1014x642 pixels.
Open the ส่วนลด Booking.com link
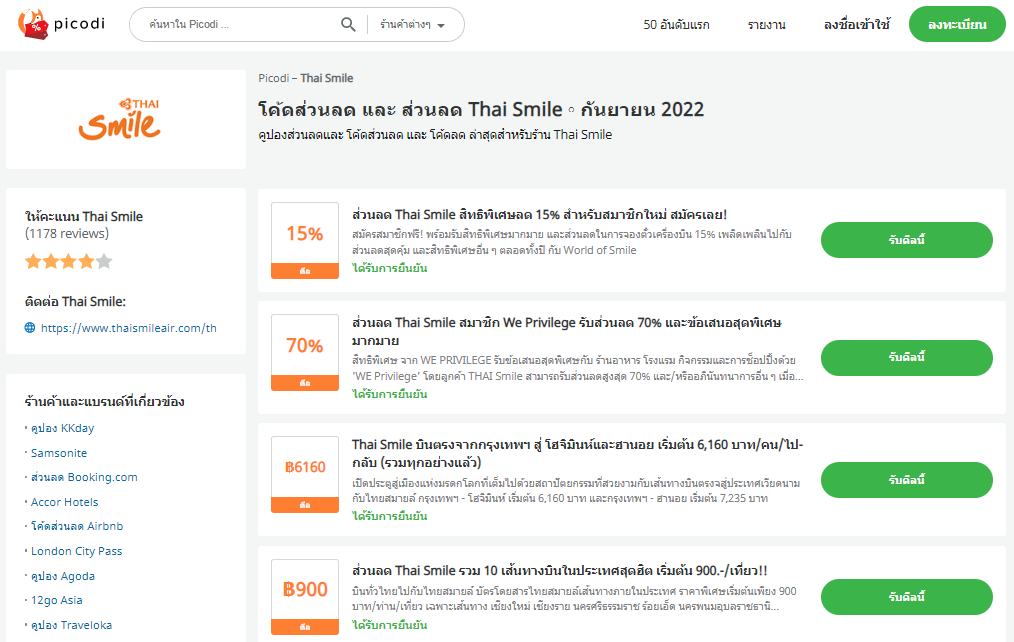(84, 477)
